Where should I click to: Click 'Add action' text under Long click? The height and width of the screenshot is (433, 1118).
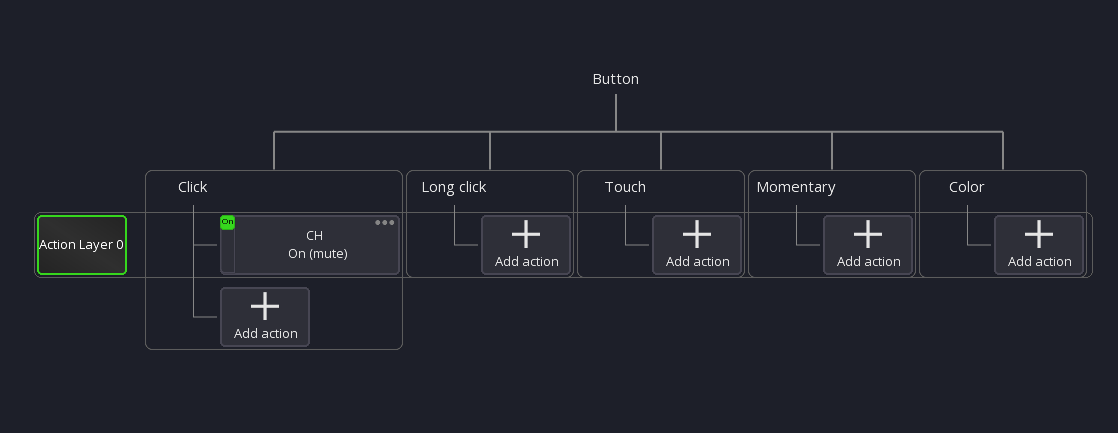[526, 262]
